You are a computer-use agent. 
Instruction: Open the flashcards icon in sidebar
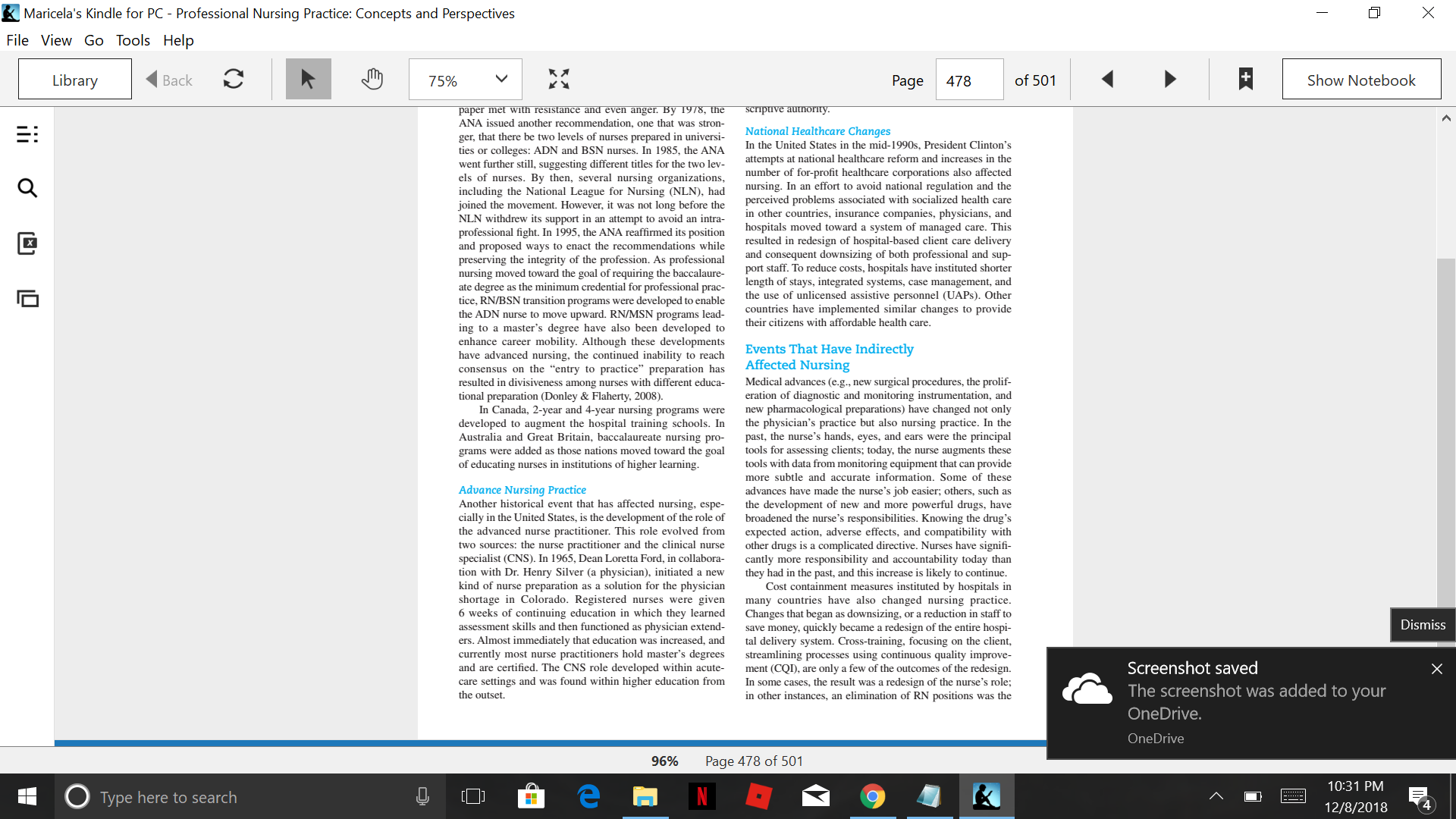tap(27, 298)
